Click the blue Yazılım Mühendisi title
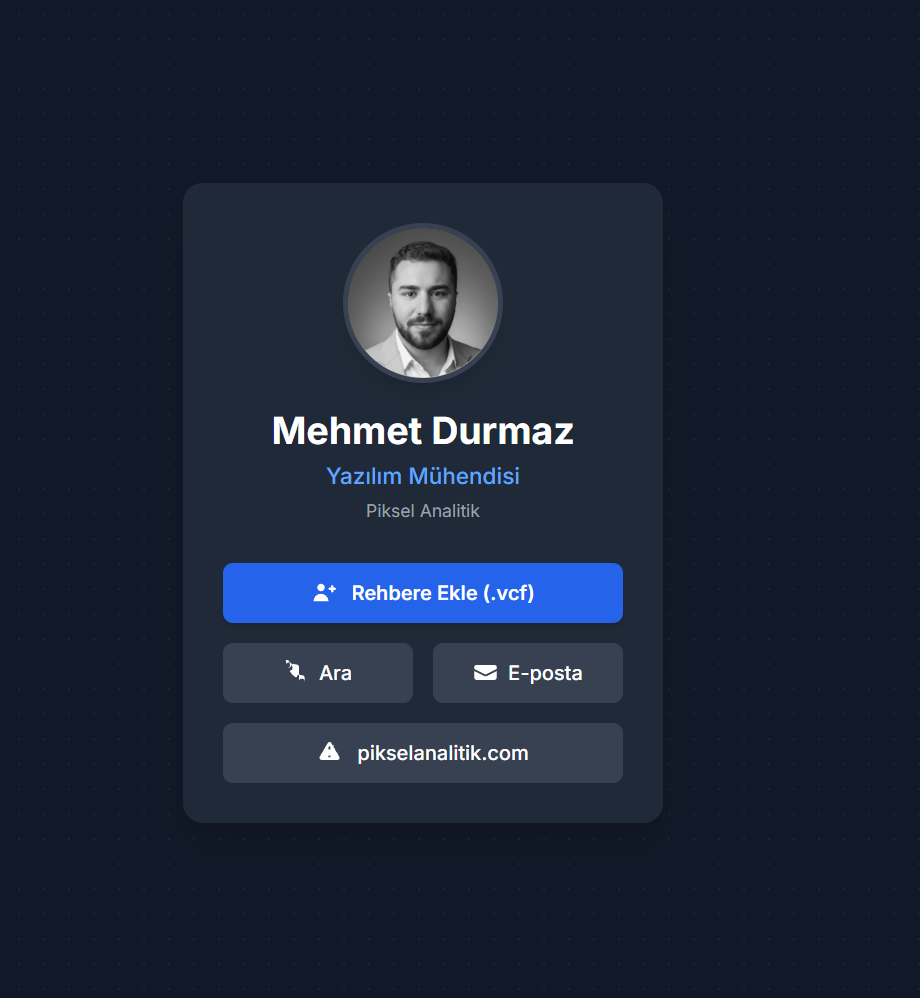 (422, 476)
